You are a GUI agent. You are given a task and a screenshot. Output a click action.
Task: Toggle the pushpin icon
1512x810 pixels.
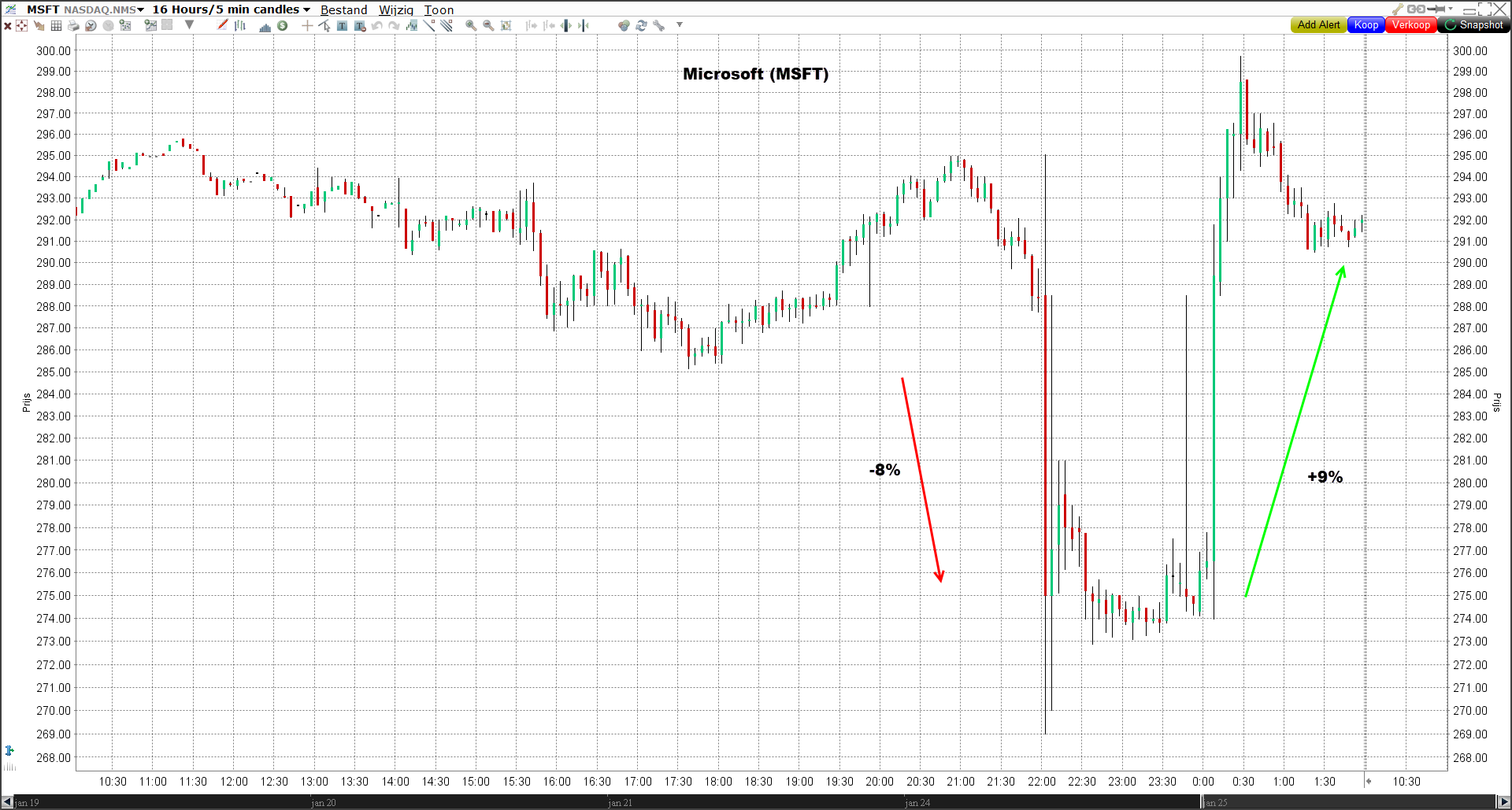(1436, 9)
